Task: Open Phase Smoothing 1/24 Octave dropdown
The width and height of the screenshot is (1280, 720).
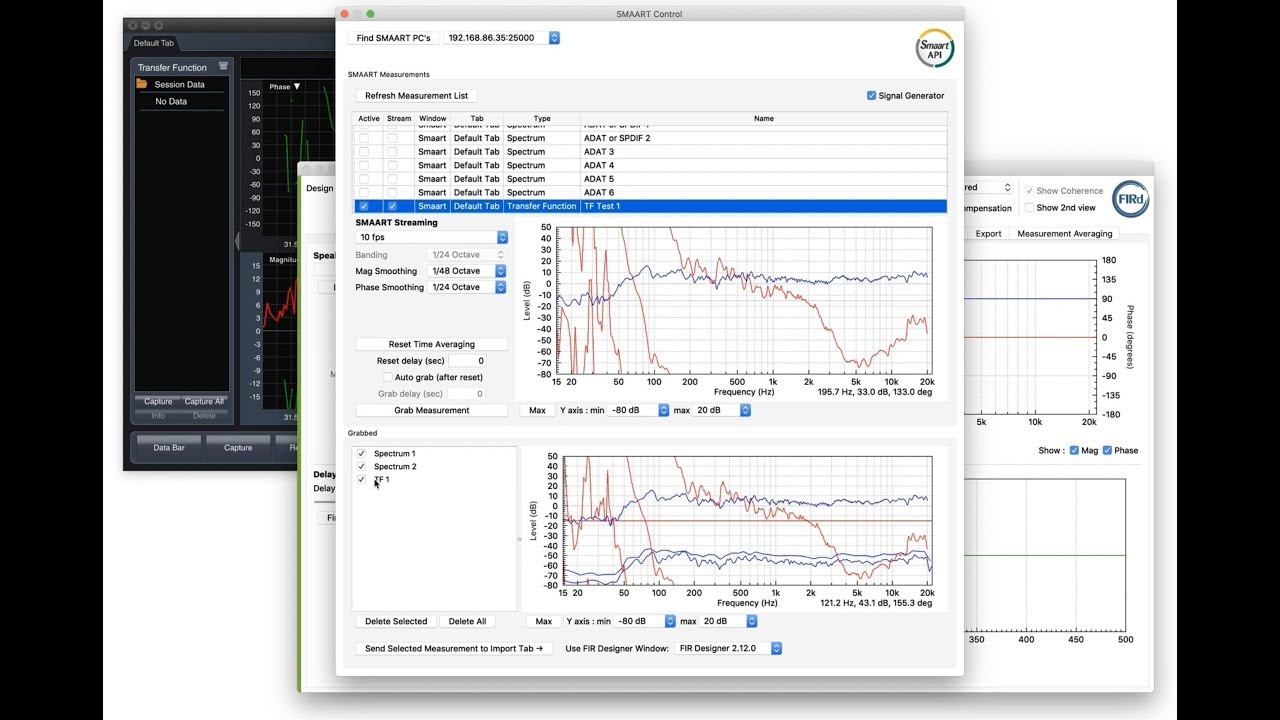Action: tap(467, 287)
